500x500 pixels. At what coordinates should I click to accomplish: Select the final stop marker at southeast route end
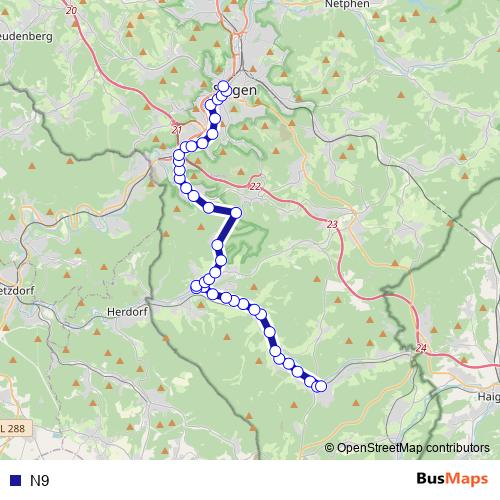[321, 386]
